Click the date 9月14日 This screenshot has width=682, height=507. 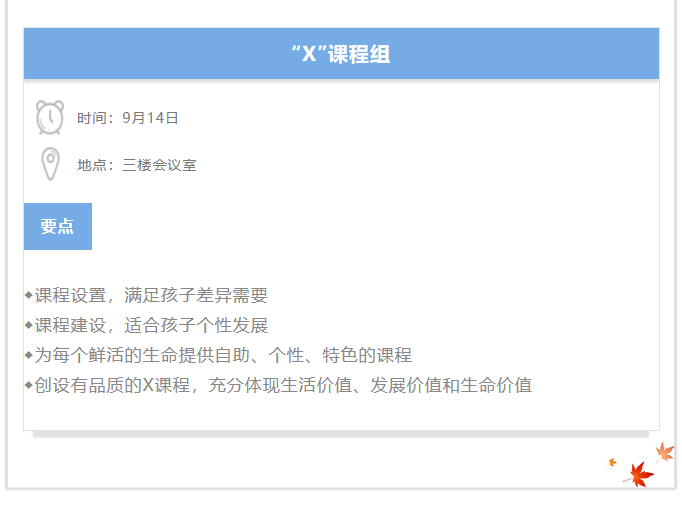point(150,118)
